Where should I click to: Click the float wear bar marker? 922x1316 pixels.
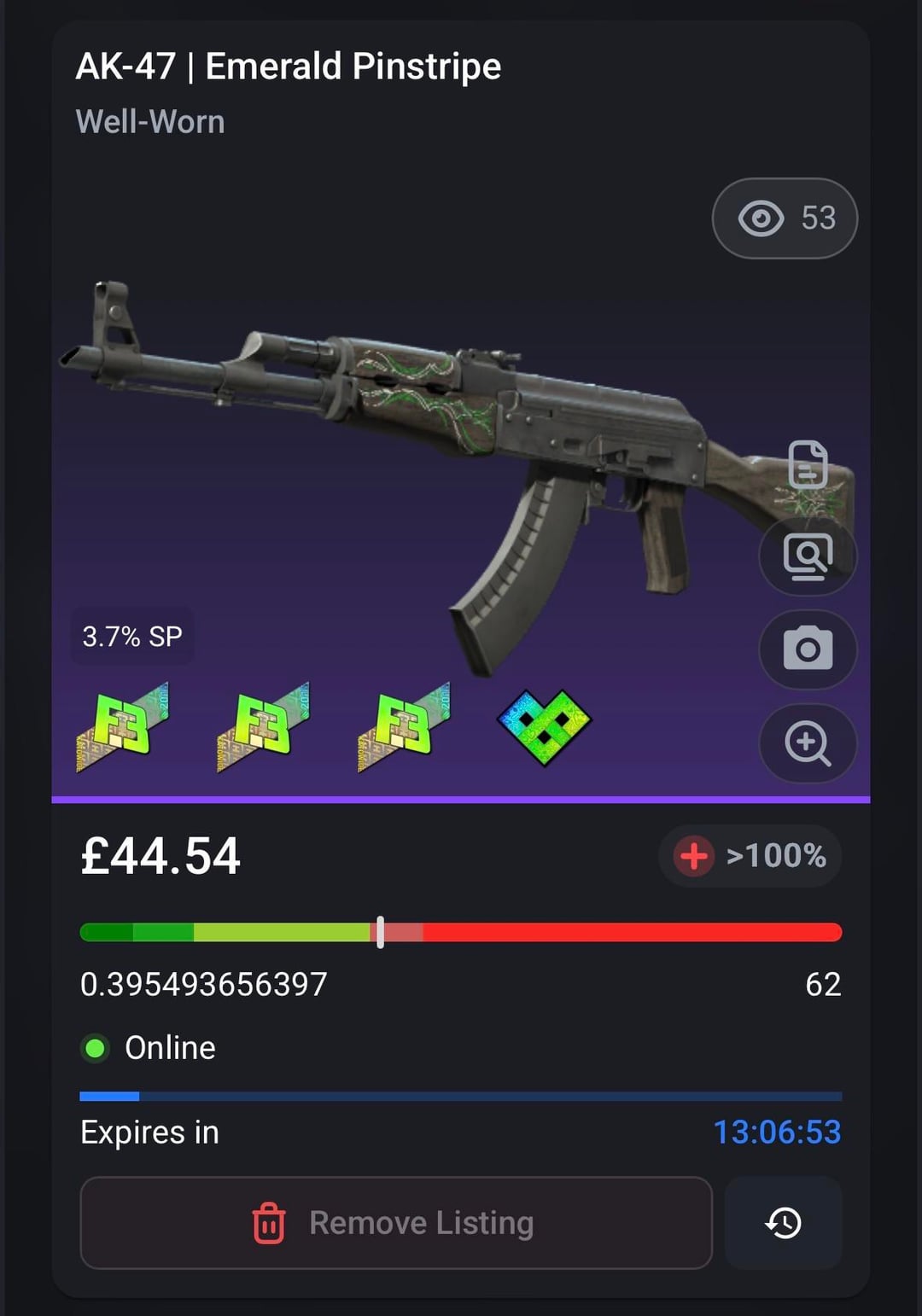(x=380, y=932)
